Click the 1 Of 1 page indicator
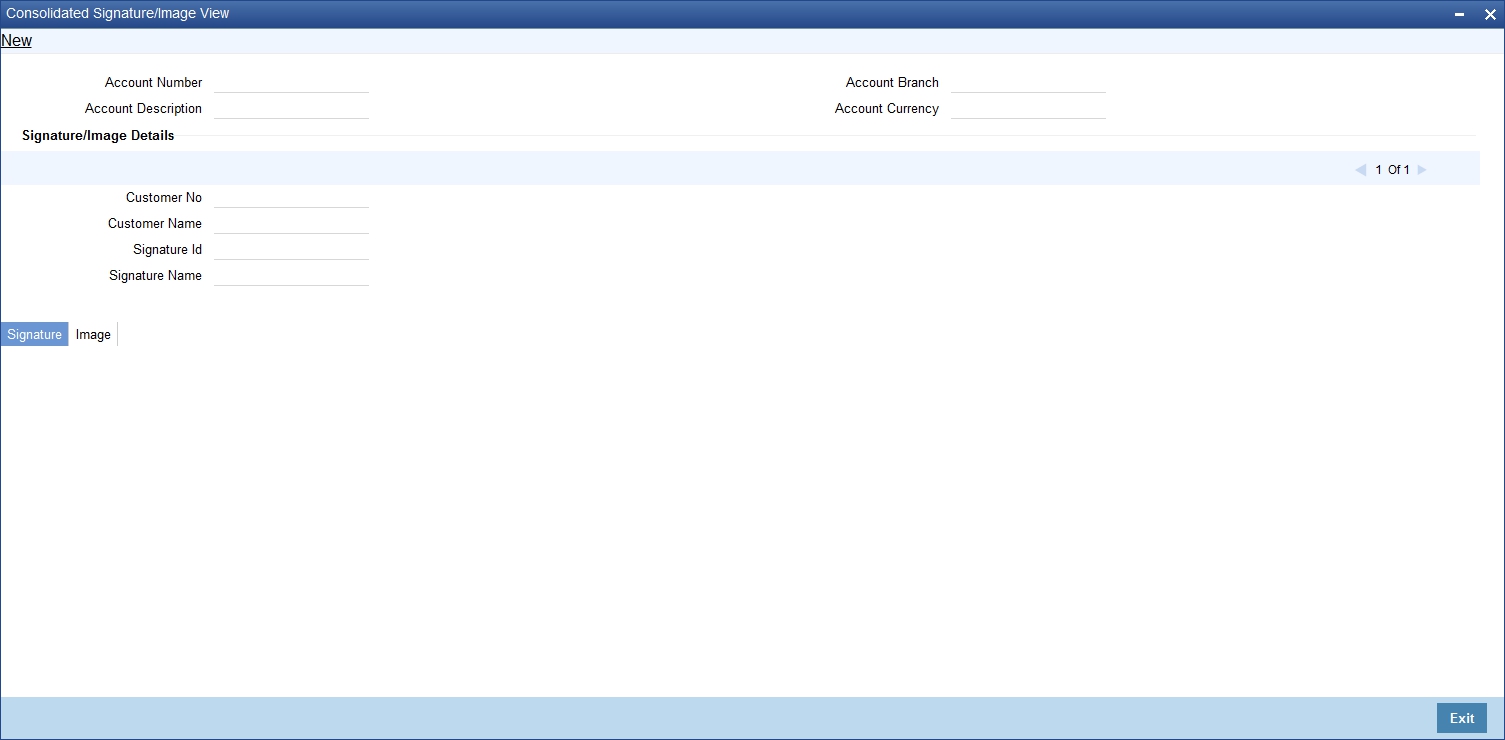Image resolution: width=1505 pixels, height=740 pixels. pos(1392,169)
